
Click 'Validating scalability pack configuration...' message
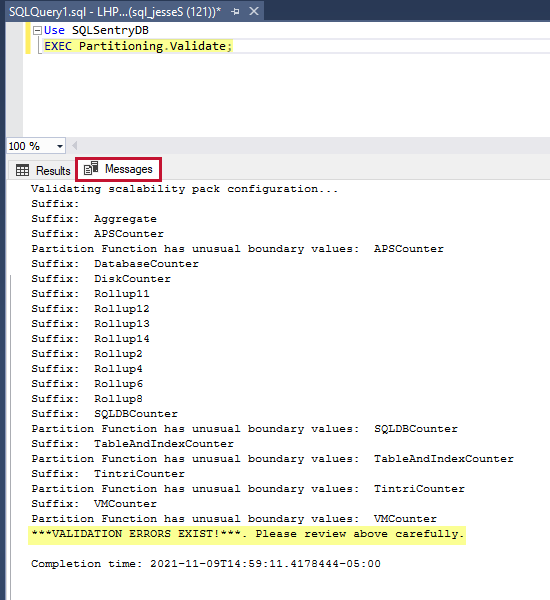point(184,189)
